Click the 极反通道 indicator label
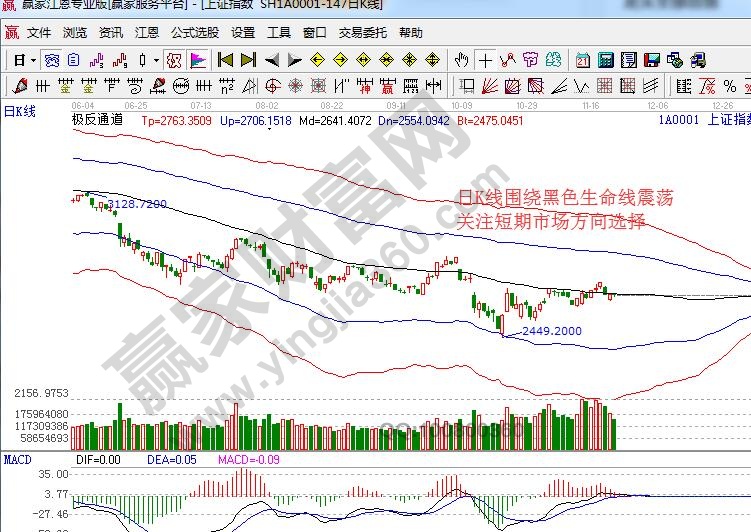This screenshot has width=751, height=532. point(97,120)
